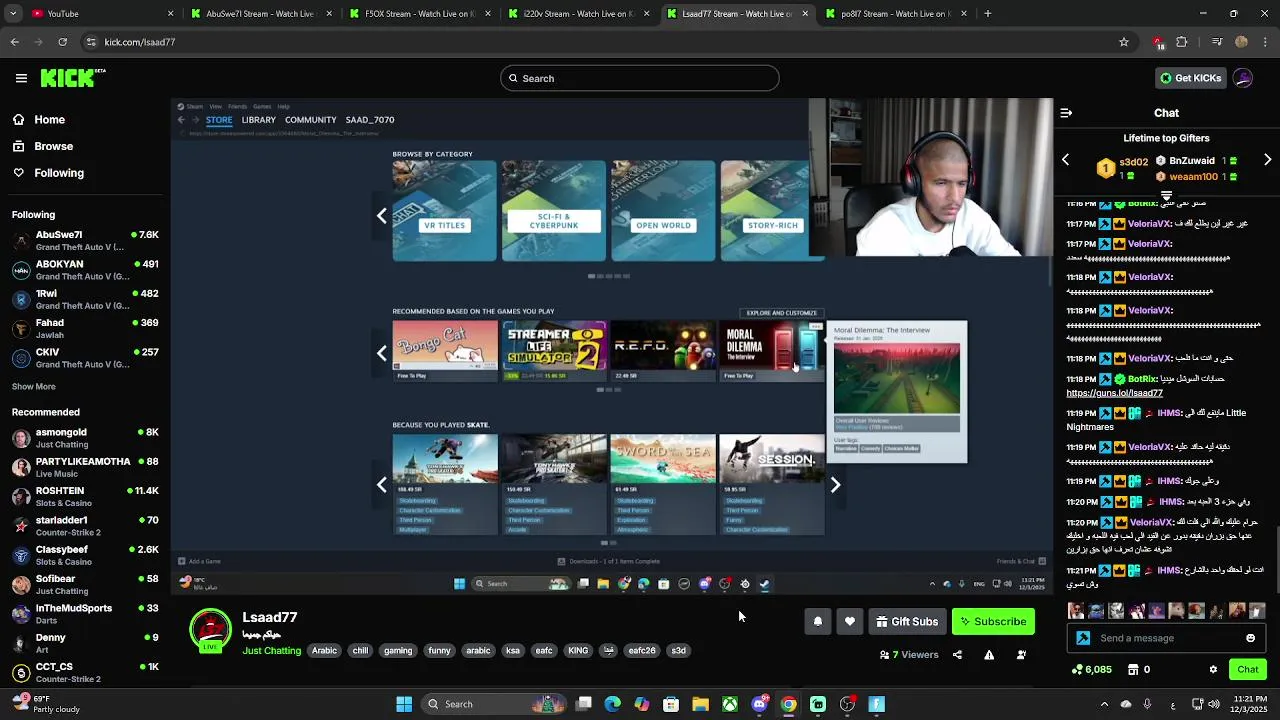Viewport: 1280px width, 720px height.
Task: Open Discord from taskbar
Action: 759,704
